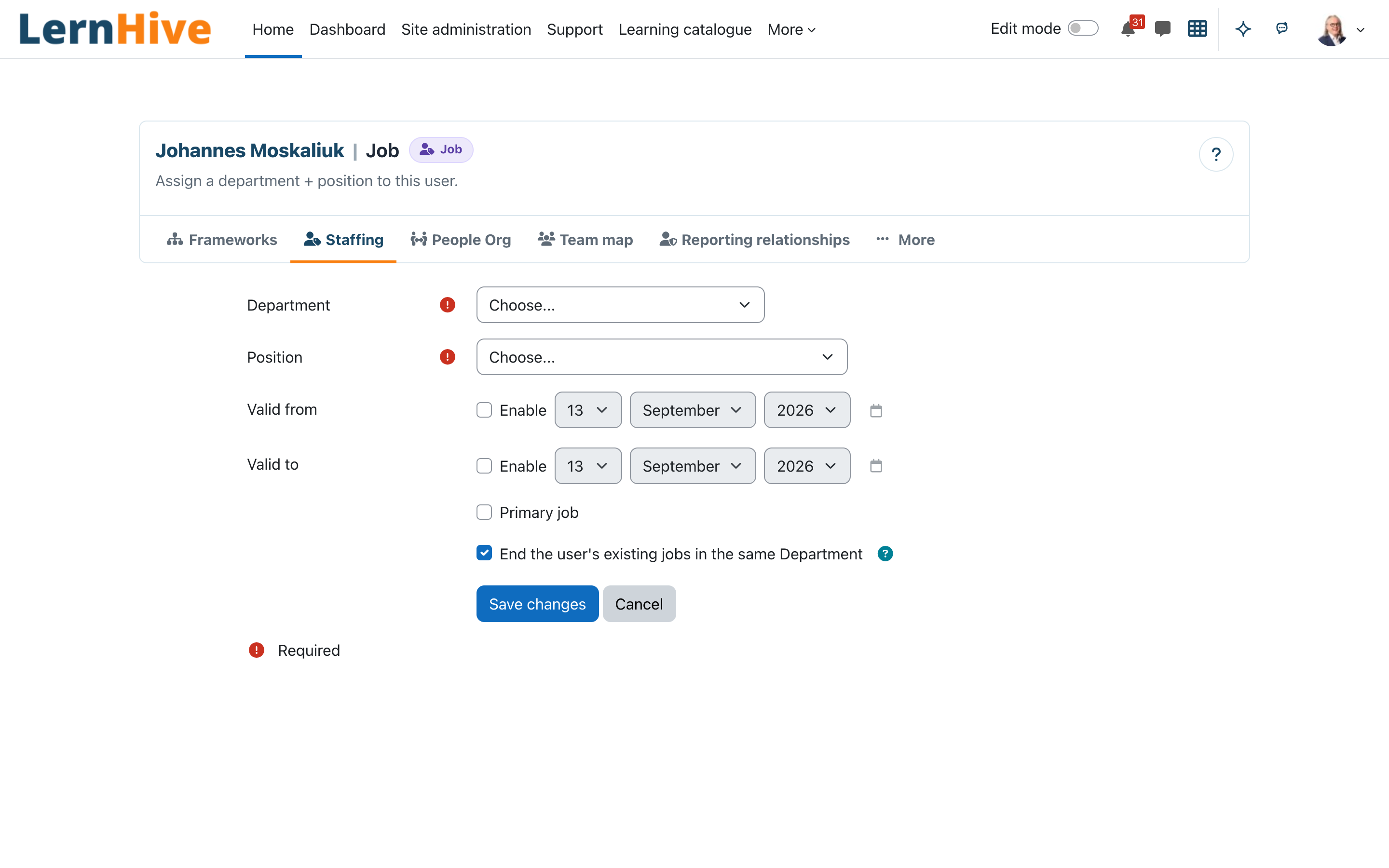Click required alert icon next to Department
1389x868 pixels.
448,305
